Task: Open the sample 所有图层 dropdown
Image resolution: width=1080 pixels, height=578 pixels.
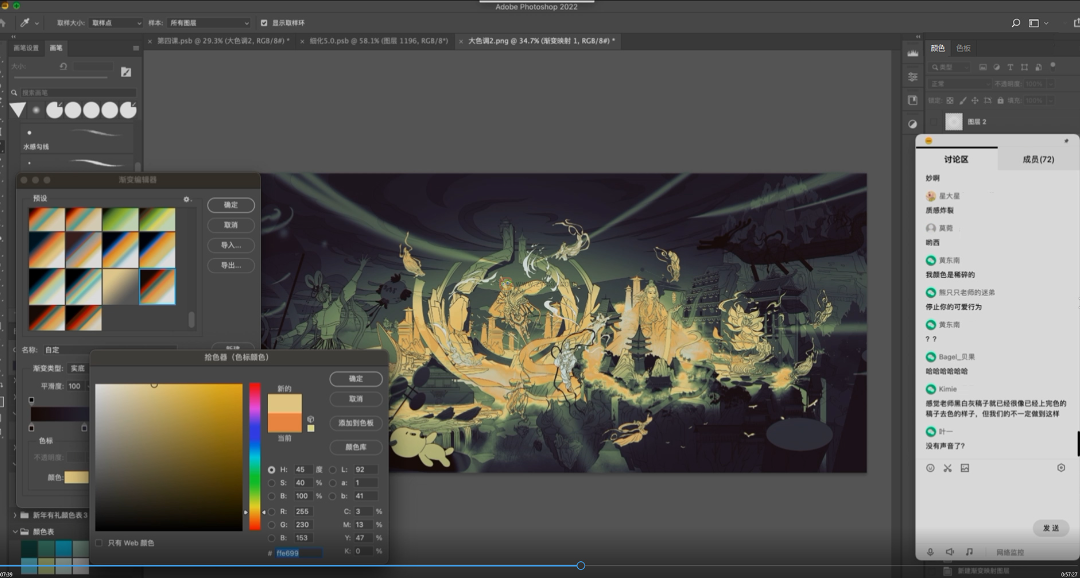Action: [x=209, y=23]
